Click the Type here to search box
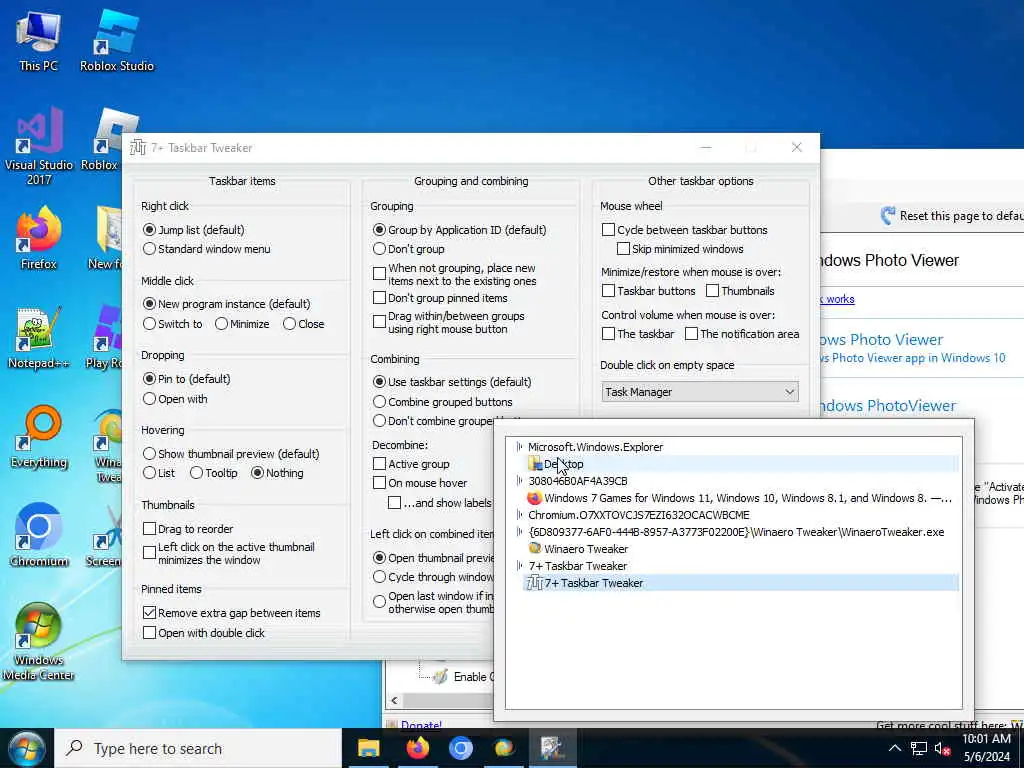1024x768 pixels. tap(199, 748)
